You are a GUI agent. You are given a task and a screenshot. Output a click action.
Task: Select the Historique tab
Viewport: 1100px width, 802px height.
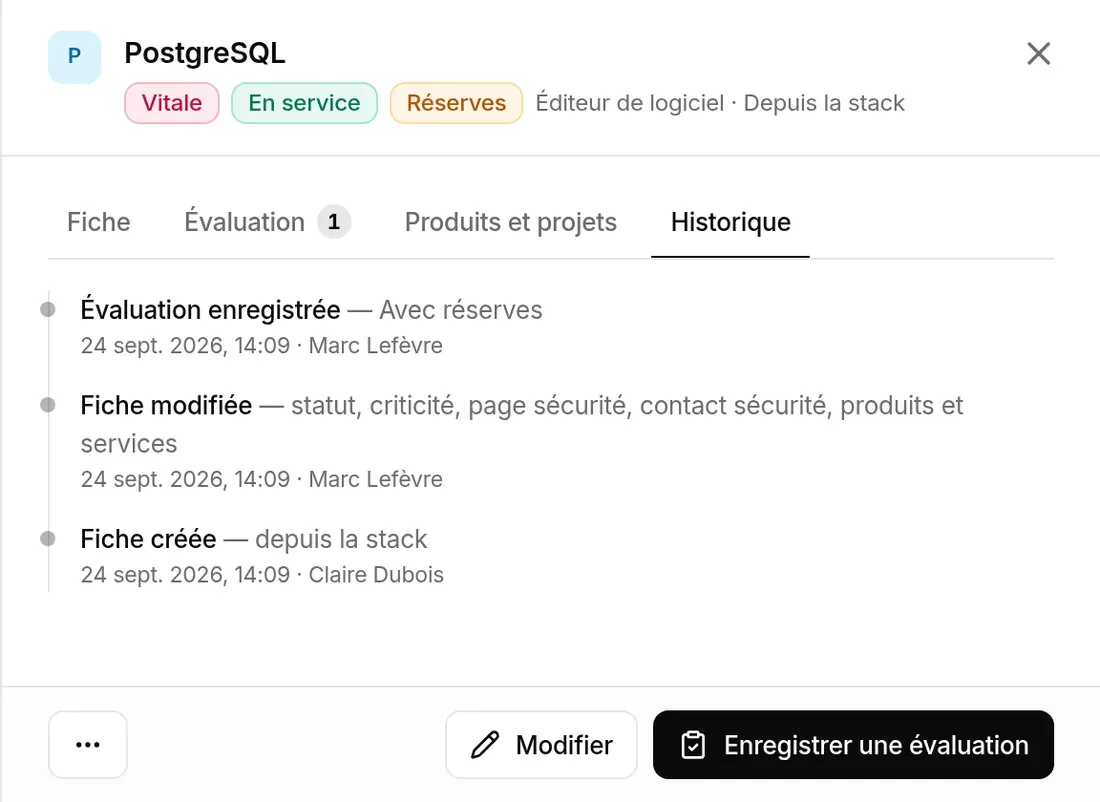[730, 222]
